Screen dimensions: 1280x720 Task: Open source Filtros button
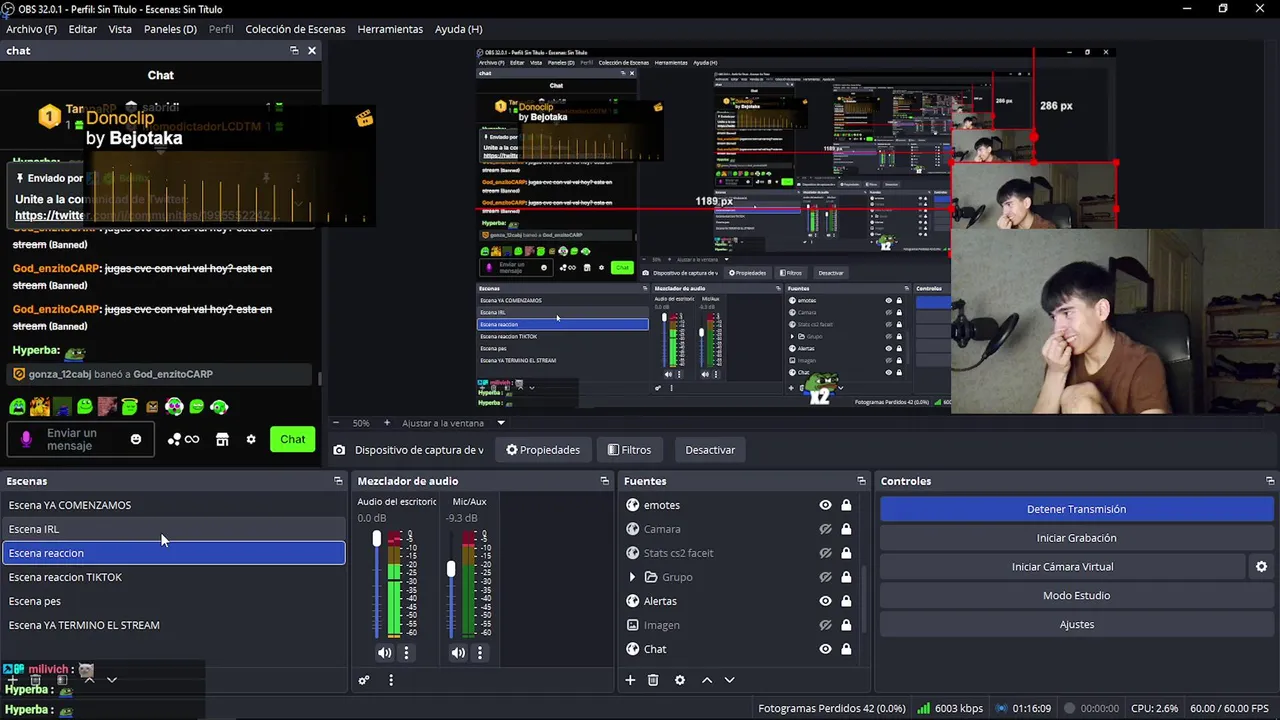(629, 450)
